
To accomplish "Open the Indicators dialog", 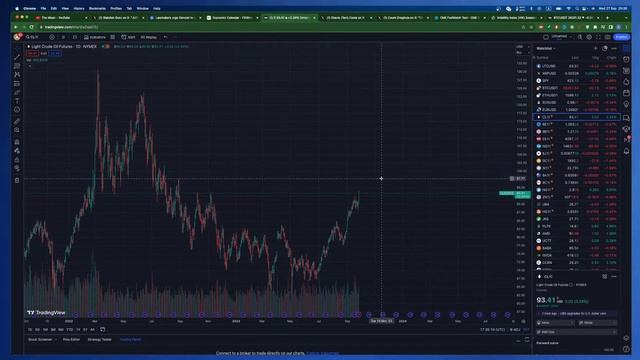I will 95,37.
